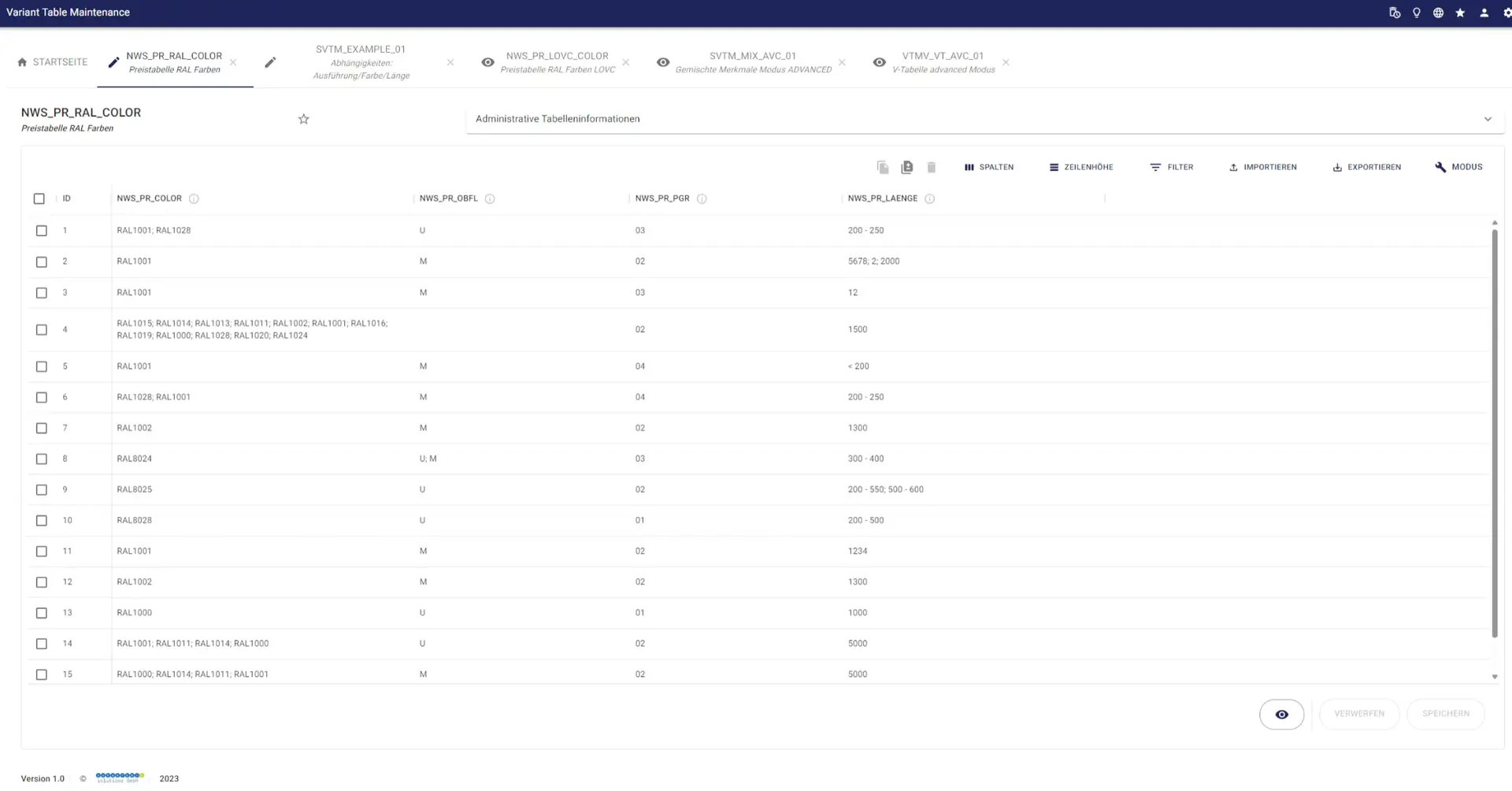The width and height of the screenshot is (1512, 791).
Task: Click the SPEICHERN button
Action: point(1446,714)
